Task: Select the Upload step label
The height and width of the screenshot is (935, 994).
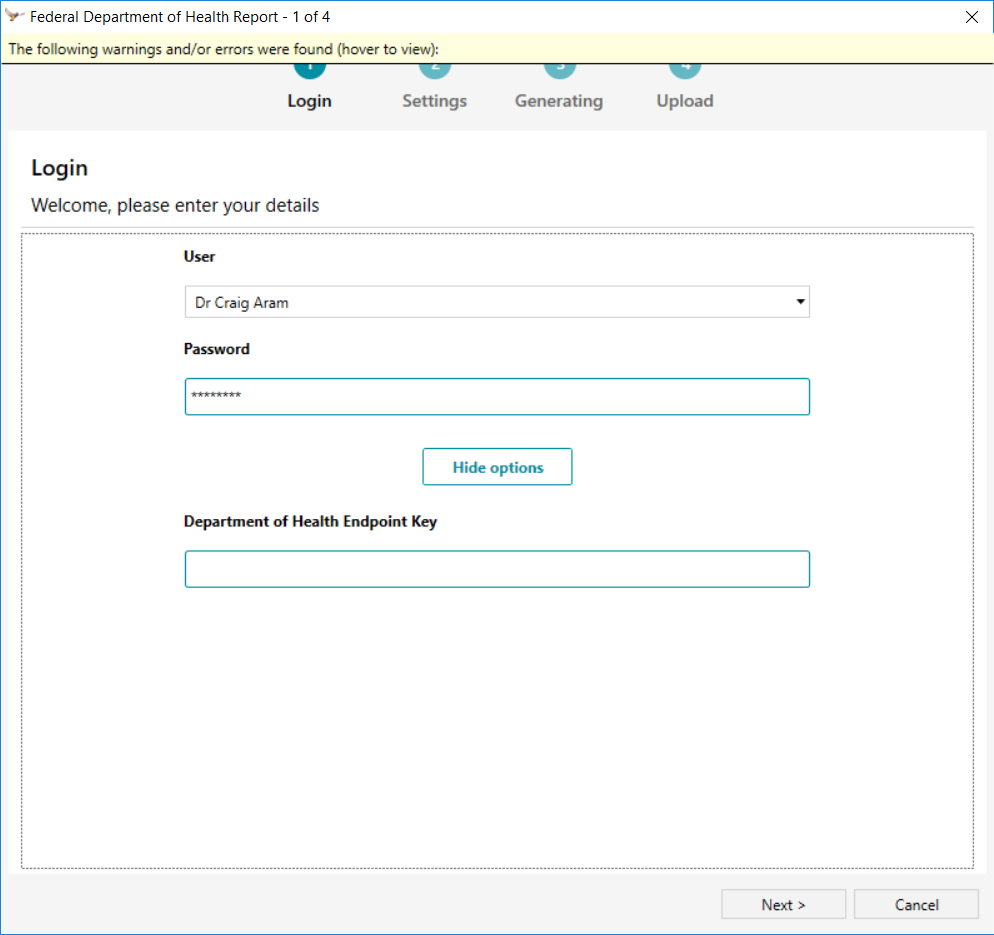Action: tap(685, 101)
